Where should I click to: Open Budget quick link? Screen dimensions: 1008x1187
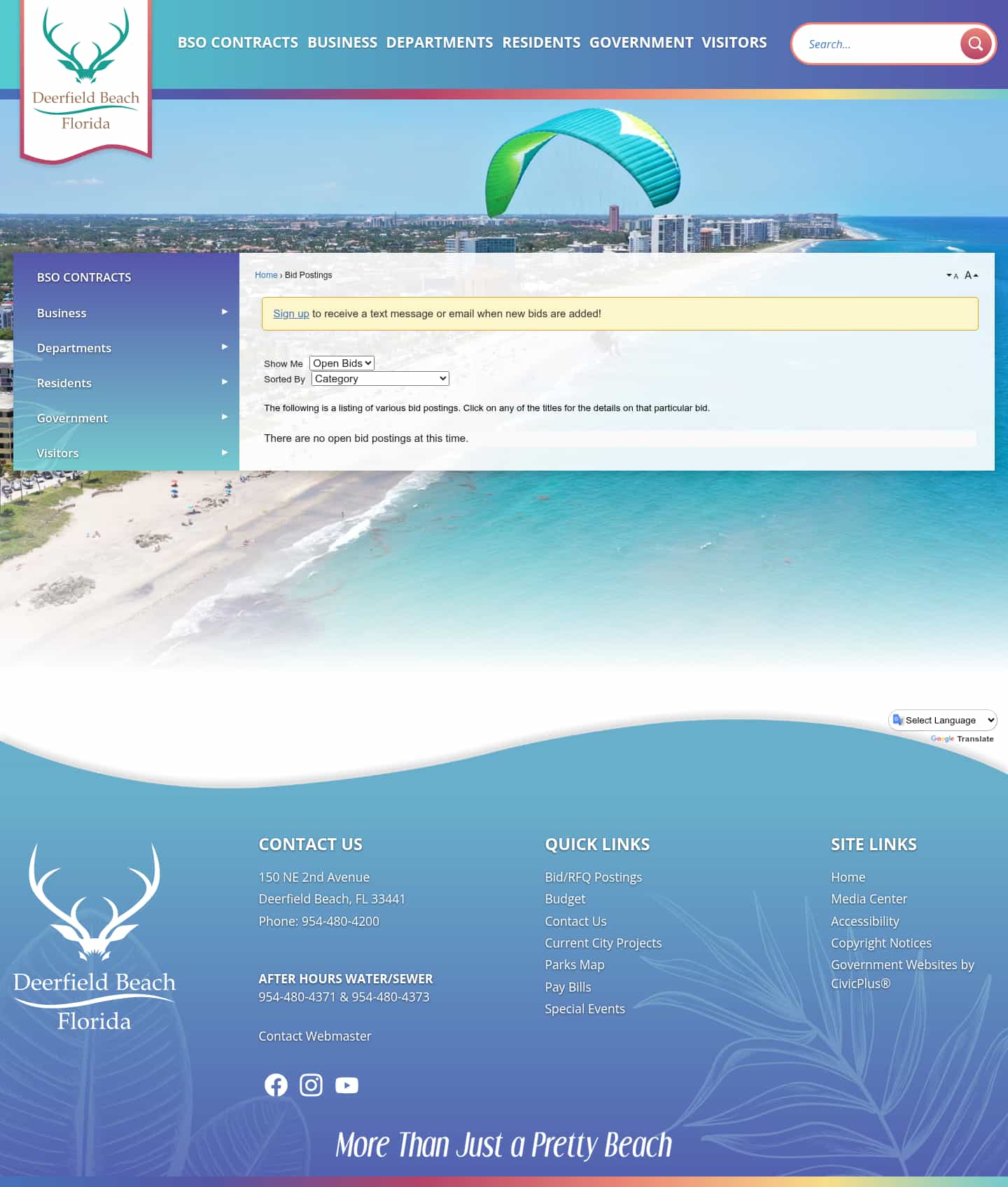pyautogui.click(x=565, y=899)
